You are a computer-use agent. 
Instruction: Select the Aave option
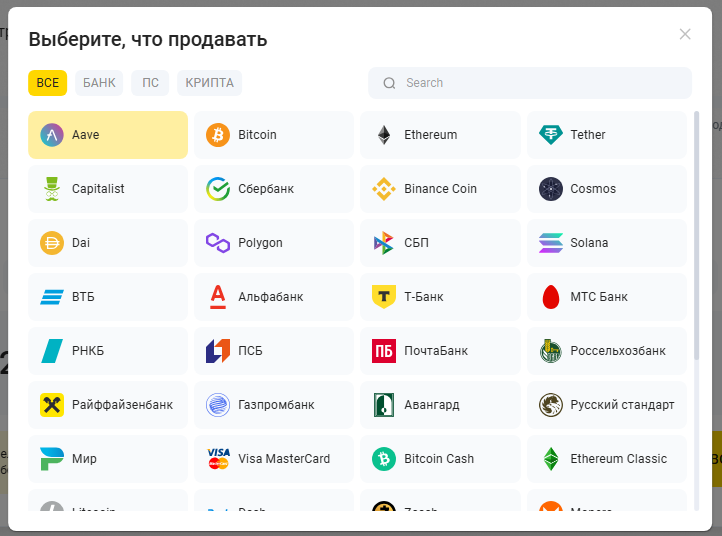click(108, 135)
